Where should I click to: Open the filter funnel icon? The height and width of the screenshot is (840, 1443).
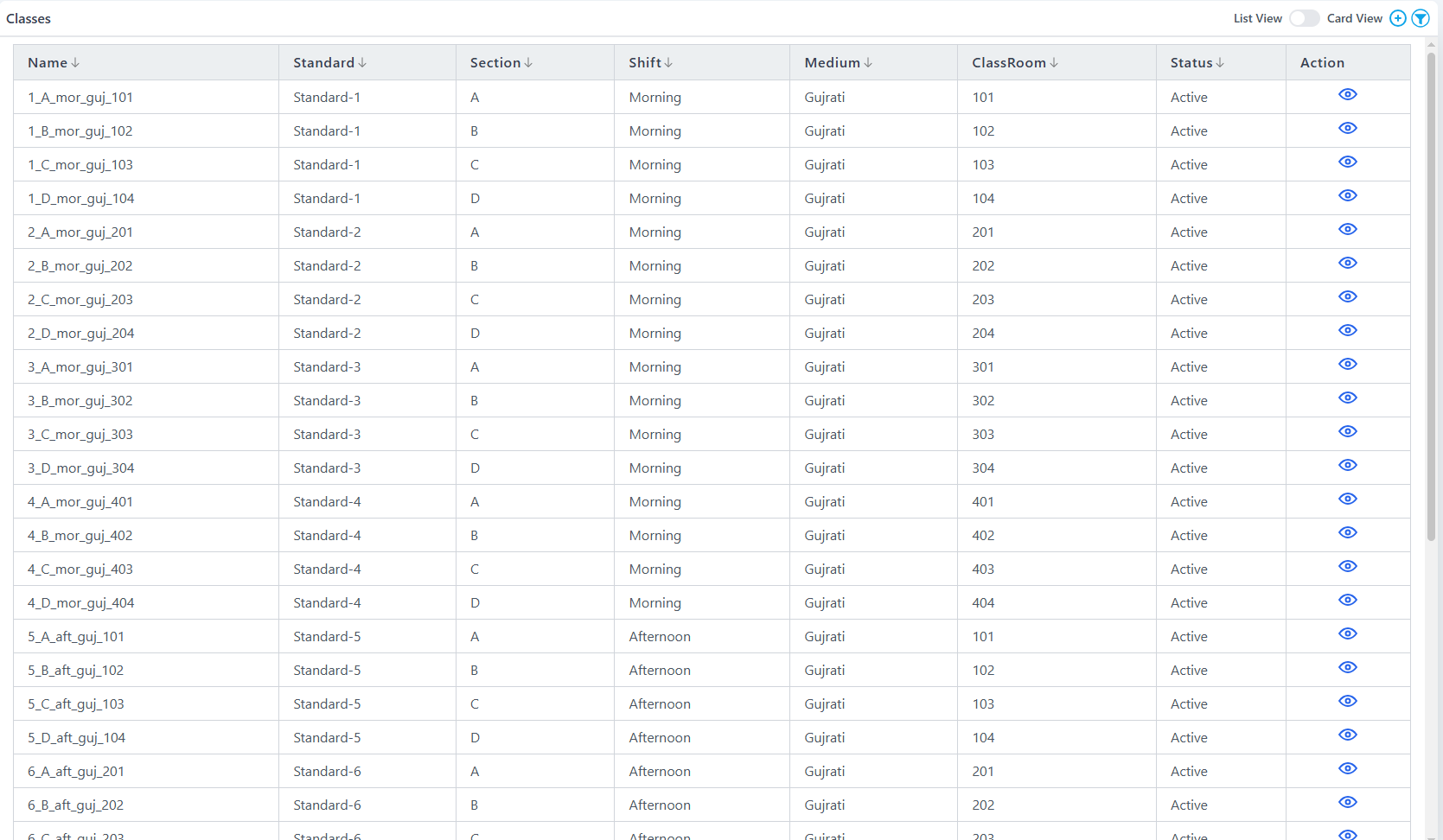click(1421, 18)
